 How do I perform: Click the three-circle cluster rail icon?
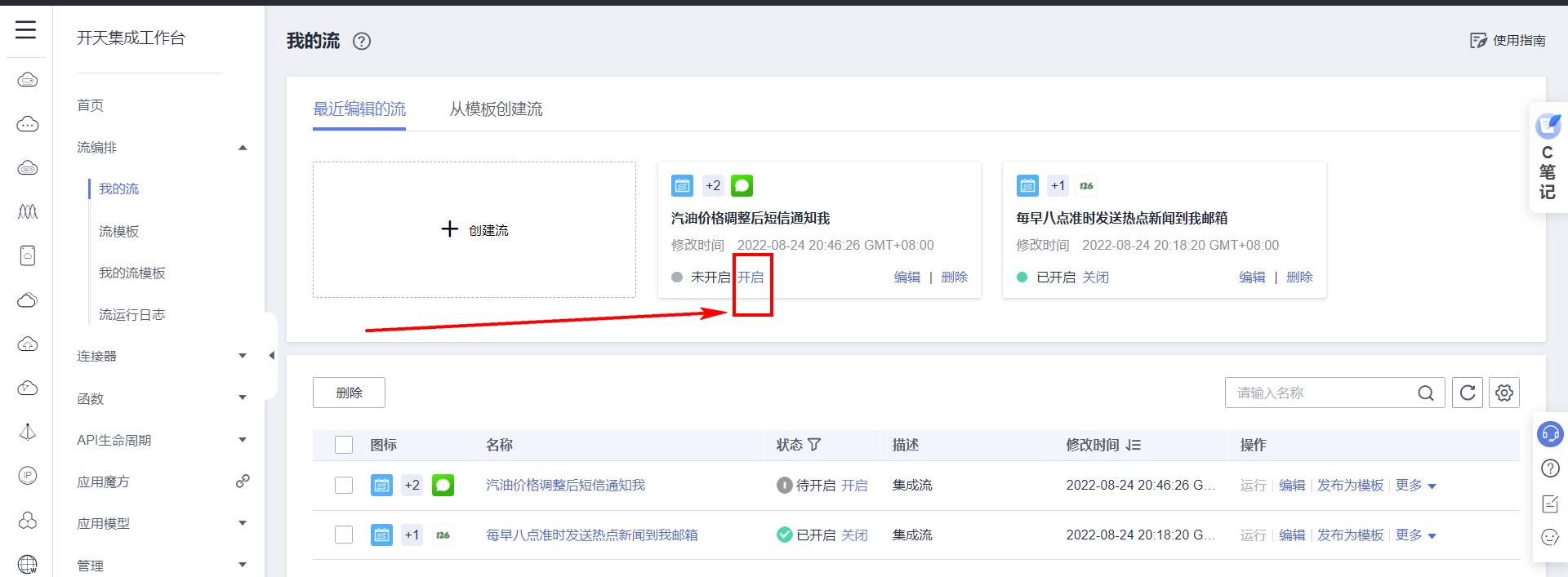pyautogui.click(x=28, y=520)
